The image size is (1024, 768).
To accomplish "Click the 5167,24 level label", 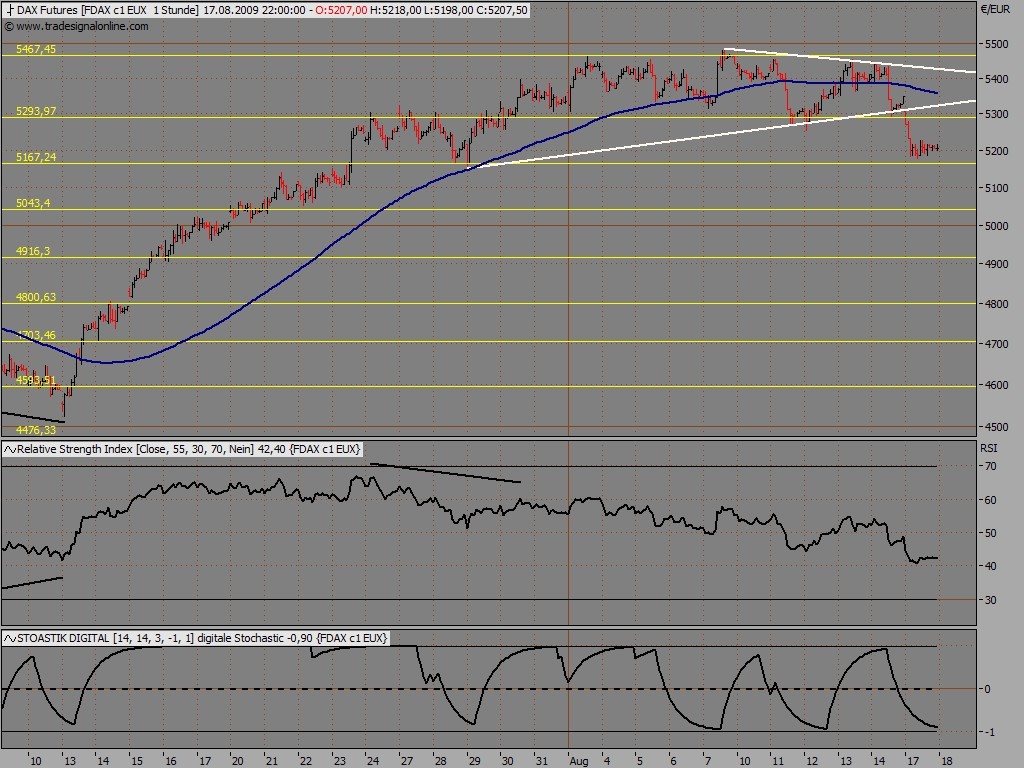I will coord(36,157).
